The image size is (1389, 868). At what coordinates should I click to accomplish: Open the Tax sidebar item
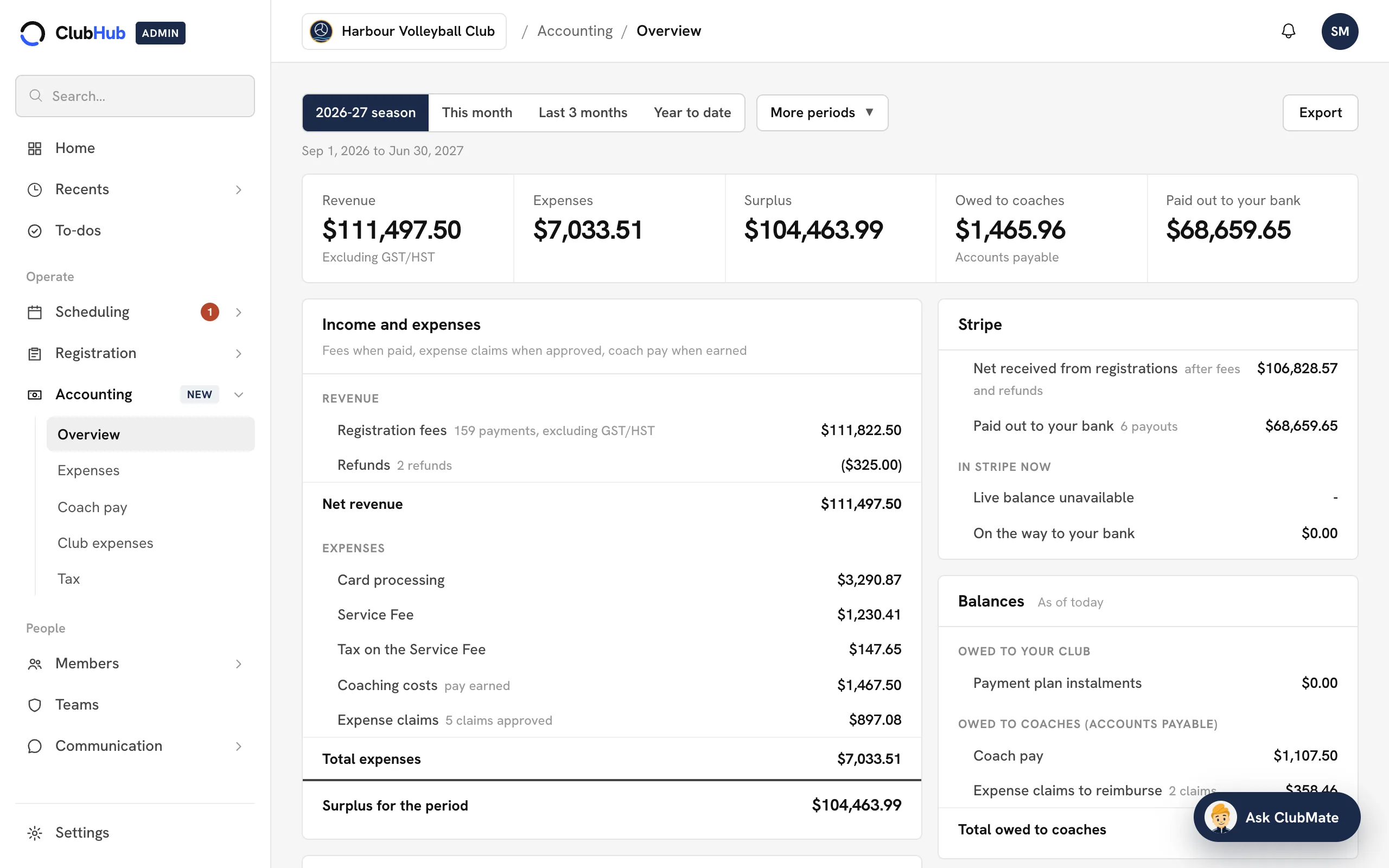coord(150,579)
